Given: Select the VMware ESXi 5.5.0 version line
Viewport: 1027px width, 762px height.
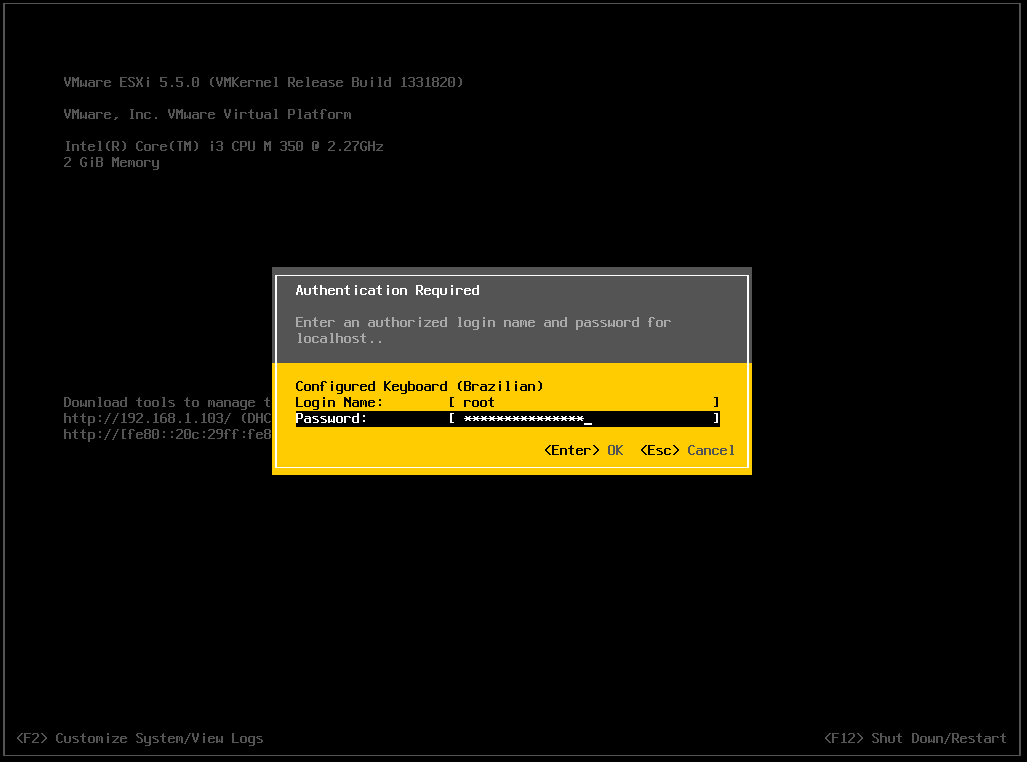Looking at the screenshot, I should coord(263,83).
